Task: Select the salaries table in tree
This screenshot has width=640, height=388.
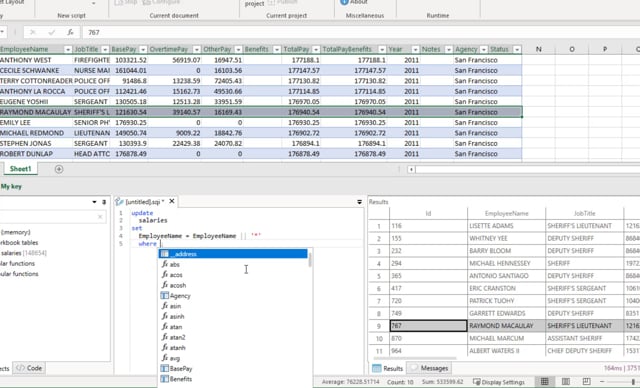Action: click(x=23, y=253)
